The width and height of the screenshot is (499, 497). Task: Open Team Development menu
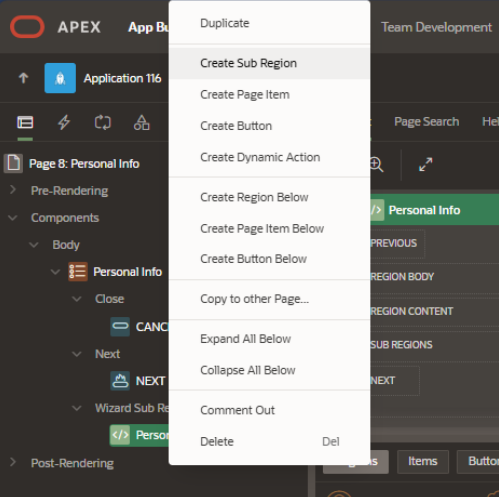point(436,27)
